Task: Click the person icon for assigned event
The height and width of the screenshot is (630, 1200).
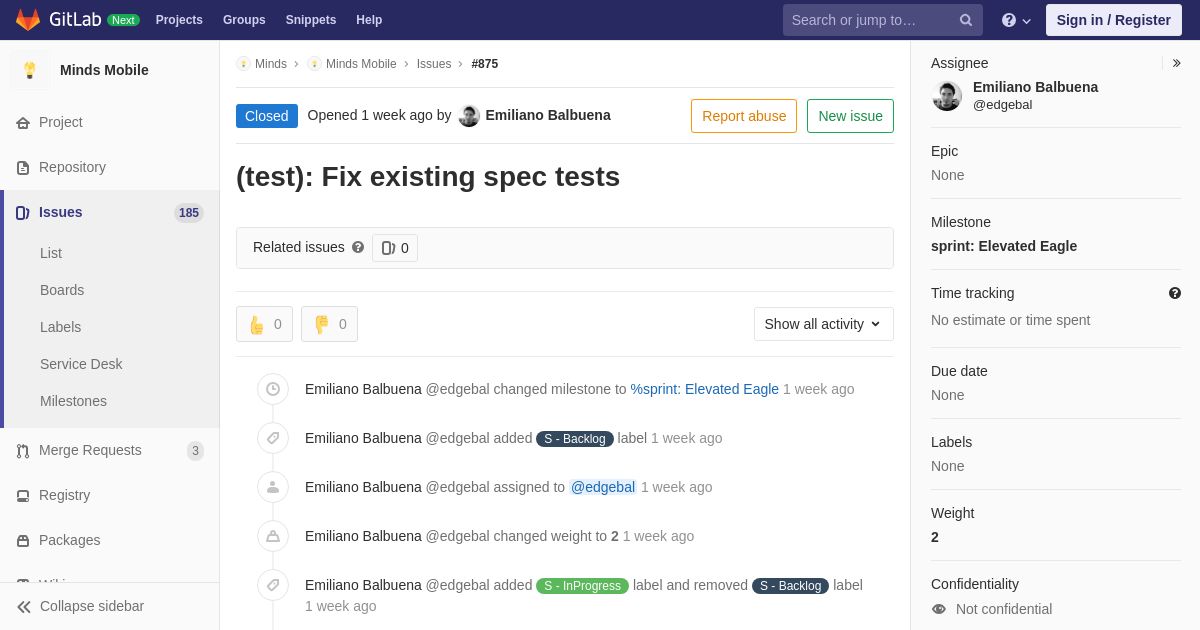Action: (x=273, y=487)
